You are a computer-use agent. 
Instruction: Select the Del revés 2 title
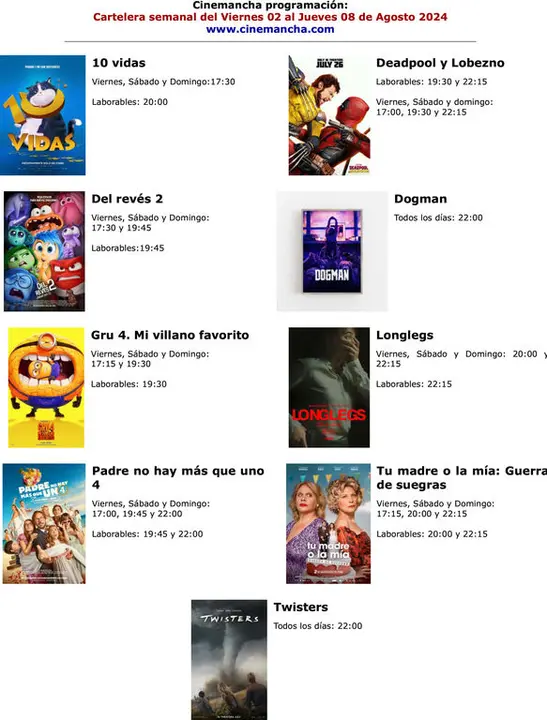[x=127, y=199]
